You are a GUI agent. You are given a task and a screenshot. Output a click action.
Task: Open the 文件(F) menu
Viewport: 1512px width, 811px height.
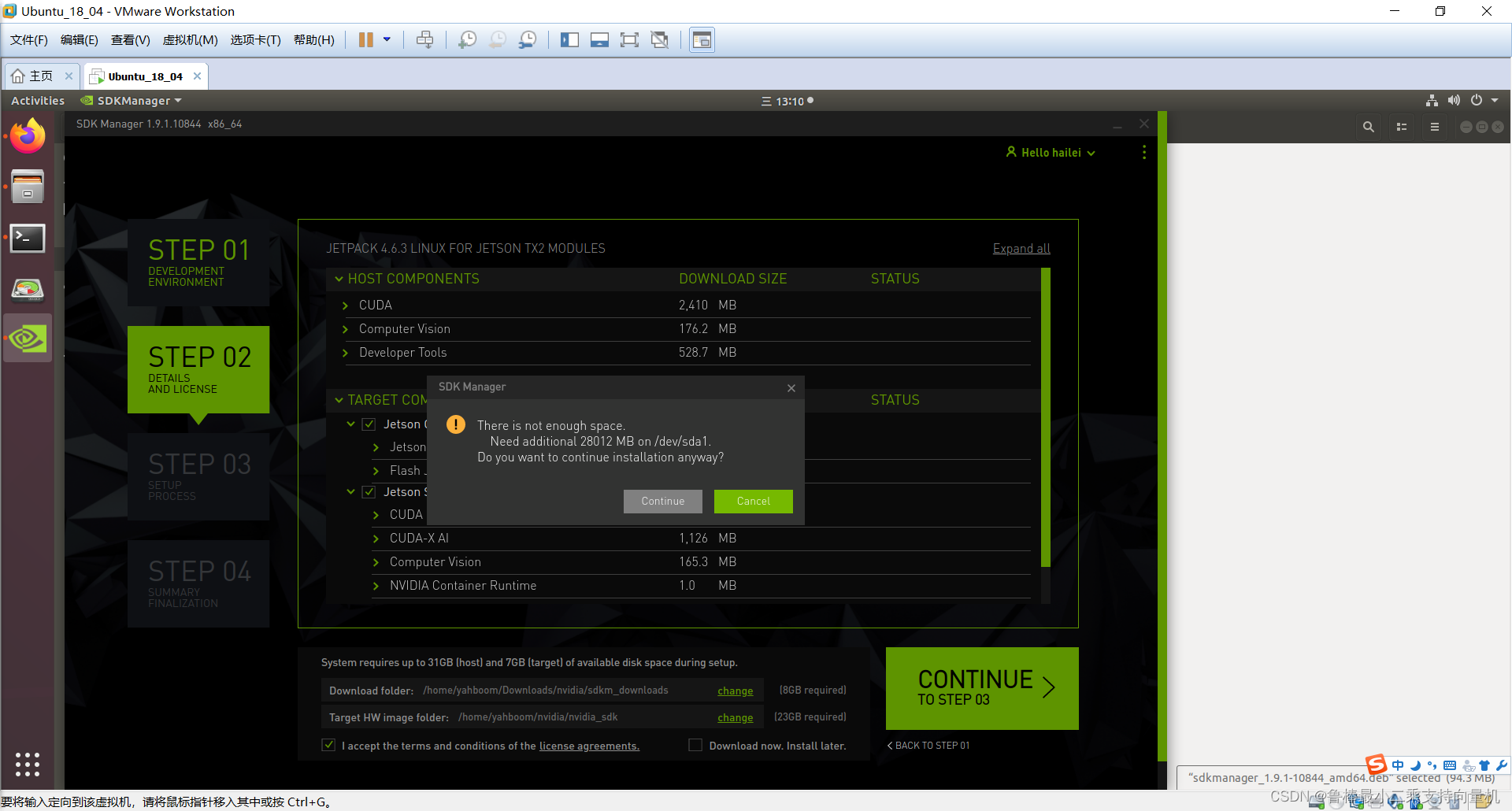pos(29,40)
